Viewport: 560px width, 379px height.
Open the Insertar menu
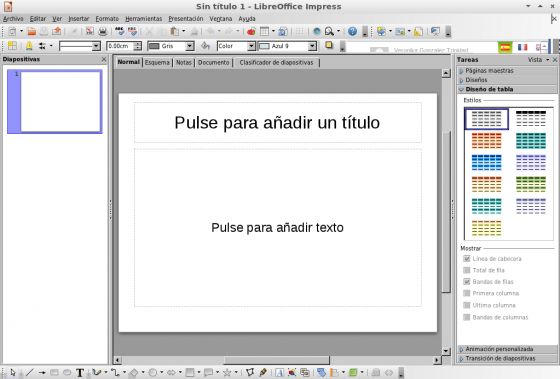pos(79,19)
